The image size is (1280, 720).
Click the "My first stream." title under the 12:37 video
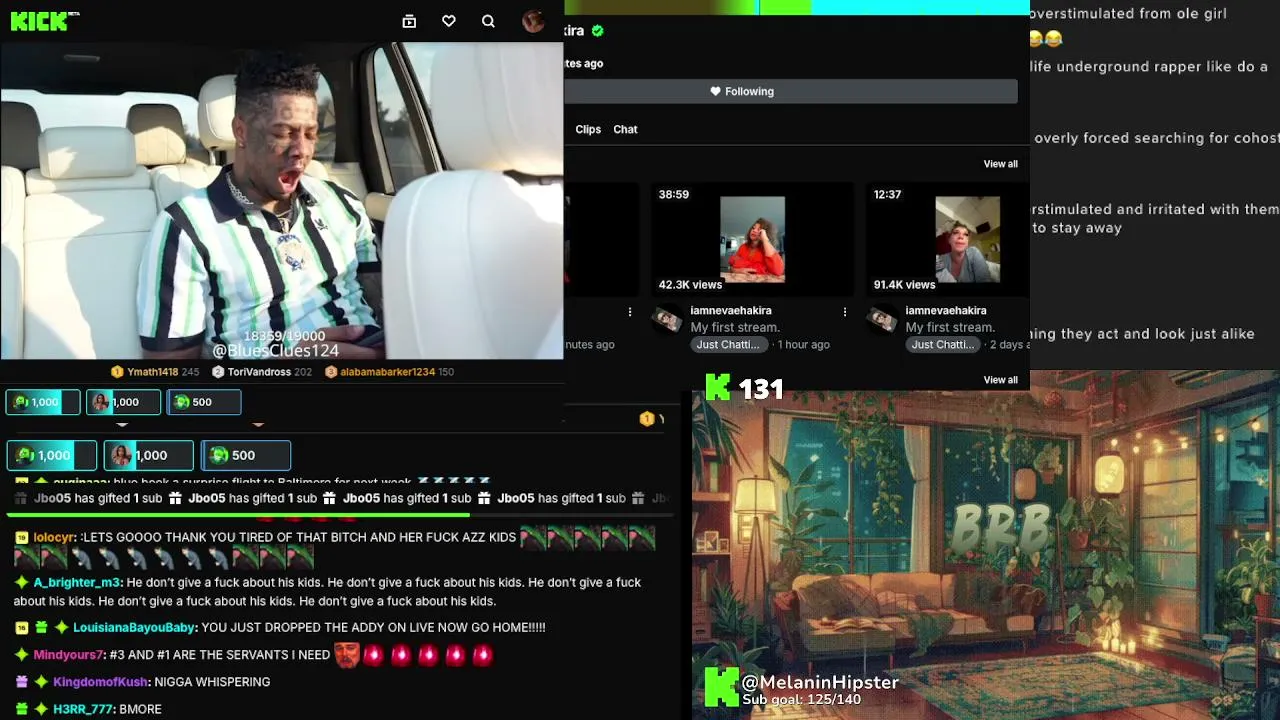(x=950, y=328)
